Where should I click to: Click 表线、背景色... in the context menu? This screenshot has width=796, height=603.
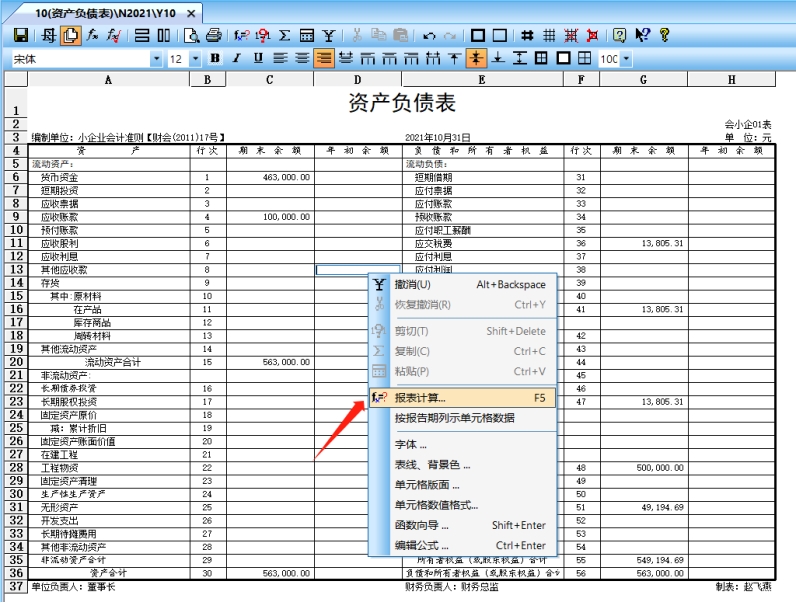coord(432,465)
